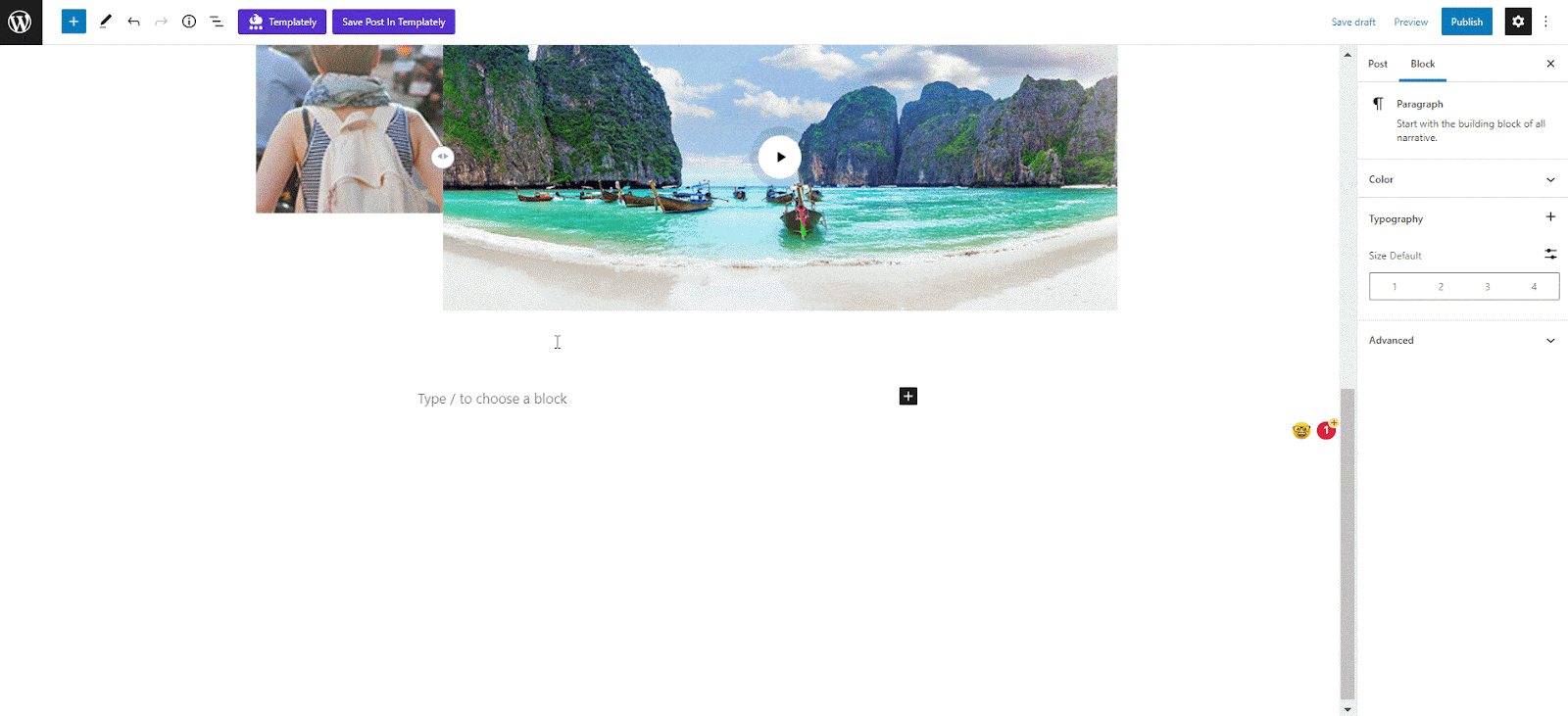Select the pencil Tools icon
Viewport: 1568px width, 716px height.
tap(106, 22)
